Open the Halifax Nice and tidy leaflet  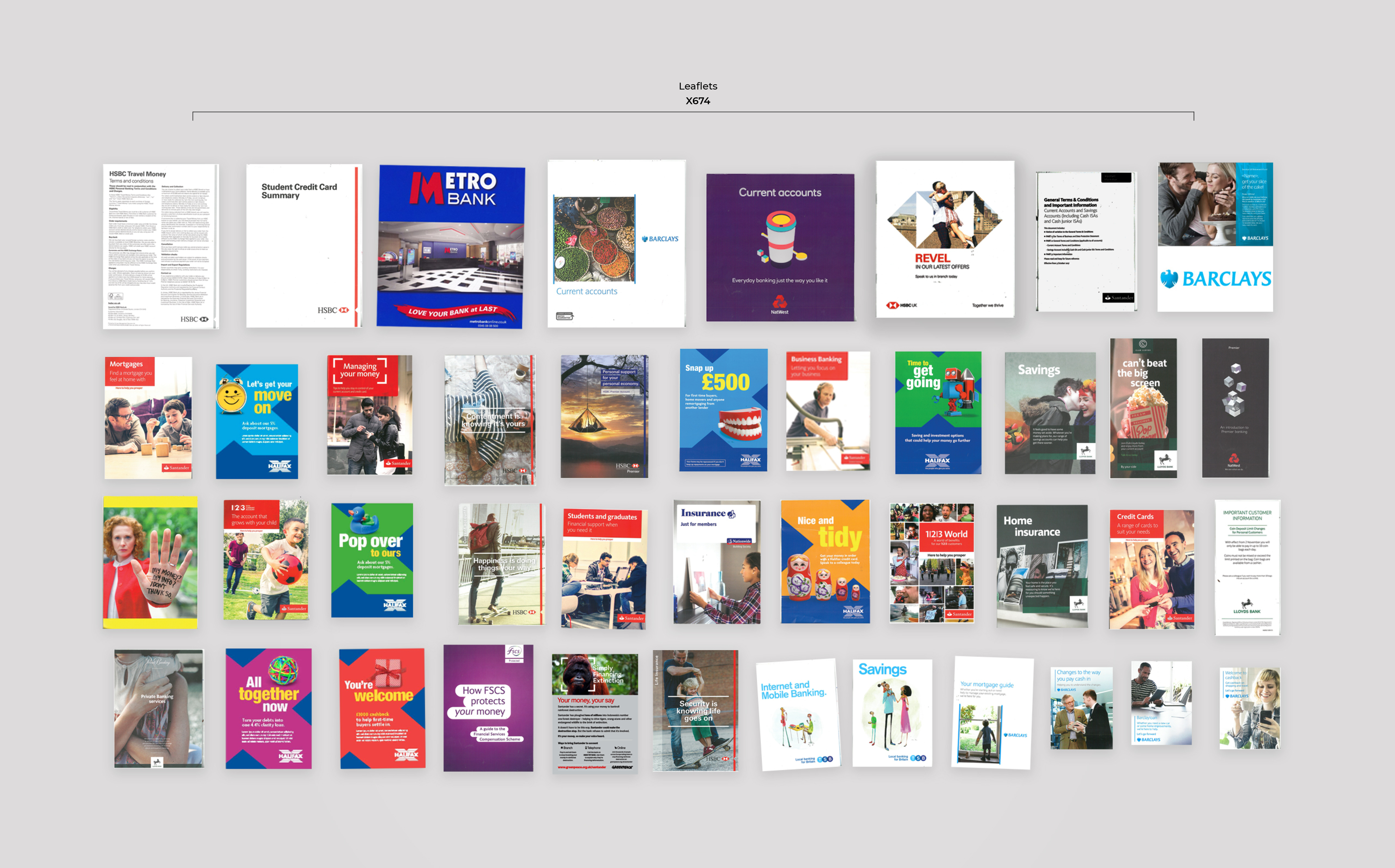click(x=825, y=561)
